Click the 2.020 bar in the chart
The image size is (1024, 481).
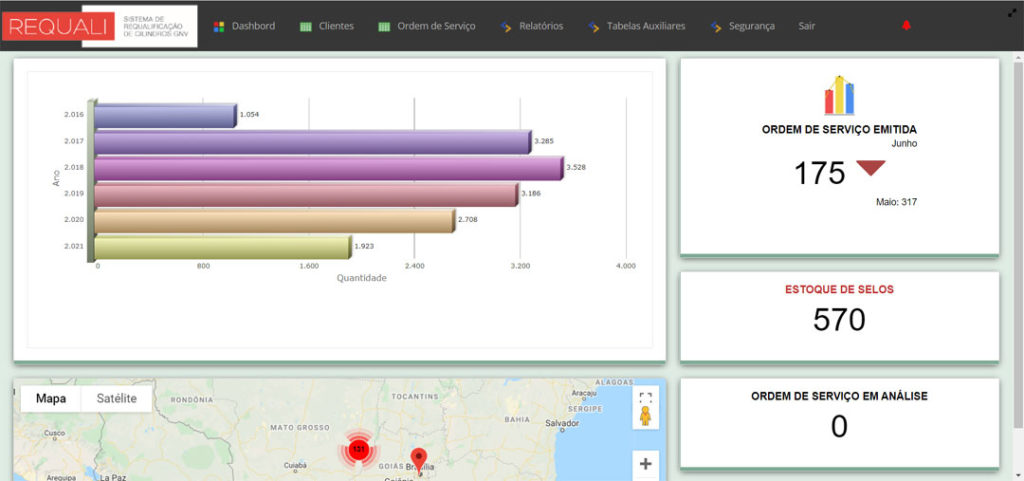[x=274, y=221]
